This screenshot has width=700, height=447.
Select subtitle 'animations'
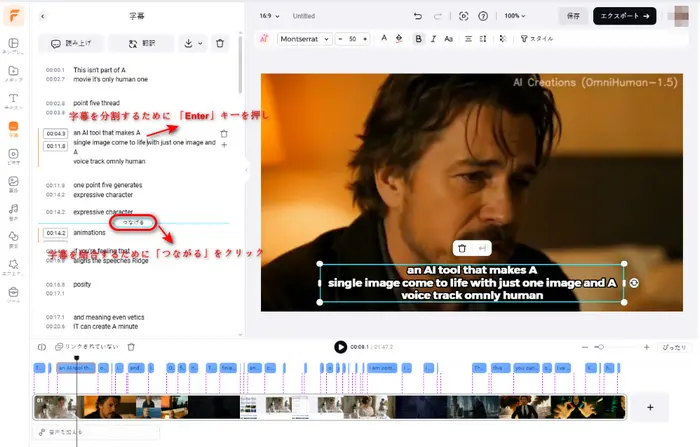point(89,233)
